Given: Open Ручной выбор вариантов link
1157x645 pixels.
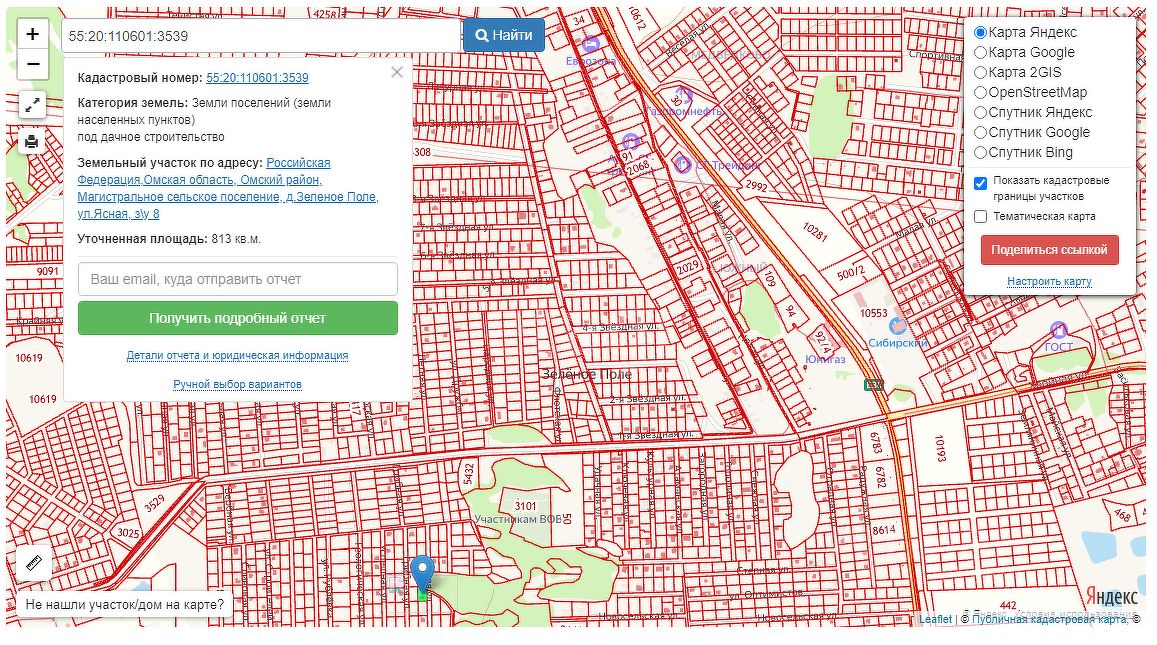Looking at the screenshot, I should (238, 384).
